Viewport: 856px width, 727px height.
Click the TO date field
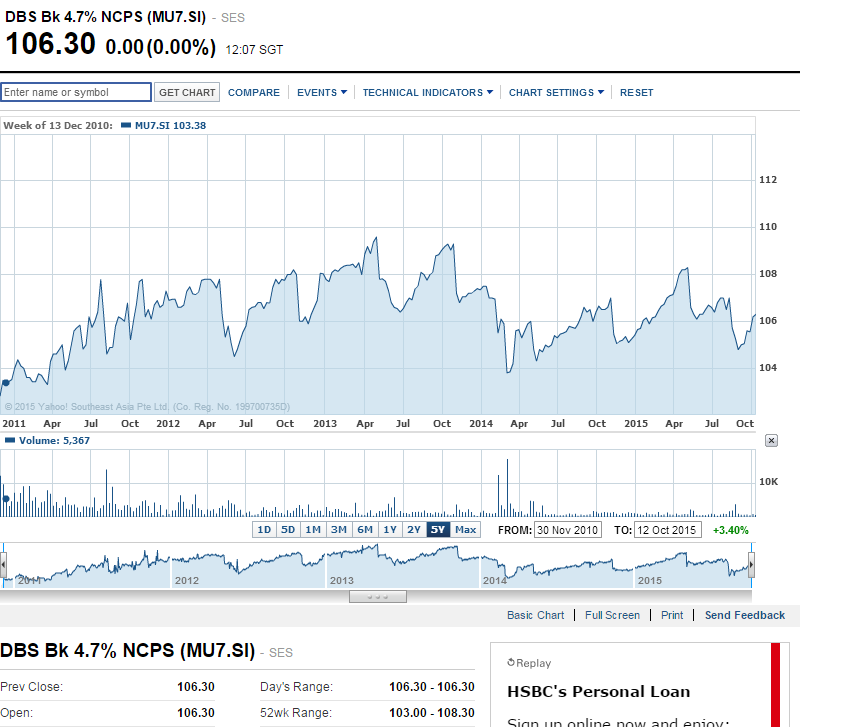(669, 530)
